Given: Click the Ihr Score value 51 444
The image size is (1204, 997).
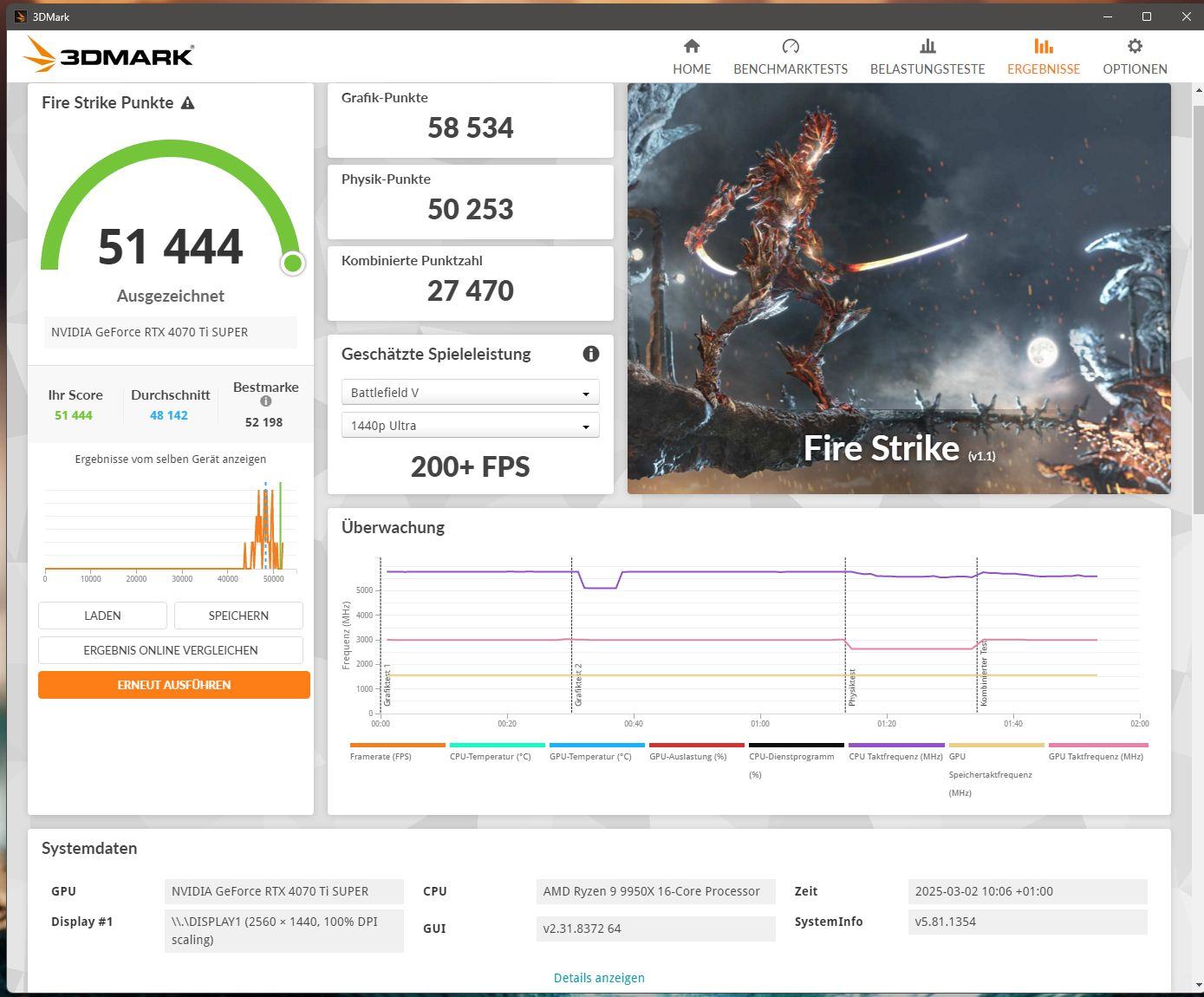Looking at the screenshot, I should coord(74,415).
